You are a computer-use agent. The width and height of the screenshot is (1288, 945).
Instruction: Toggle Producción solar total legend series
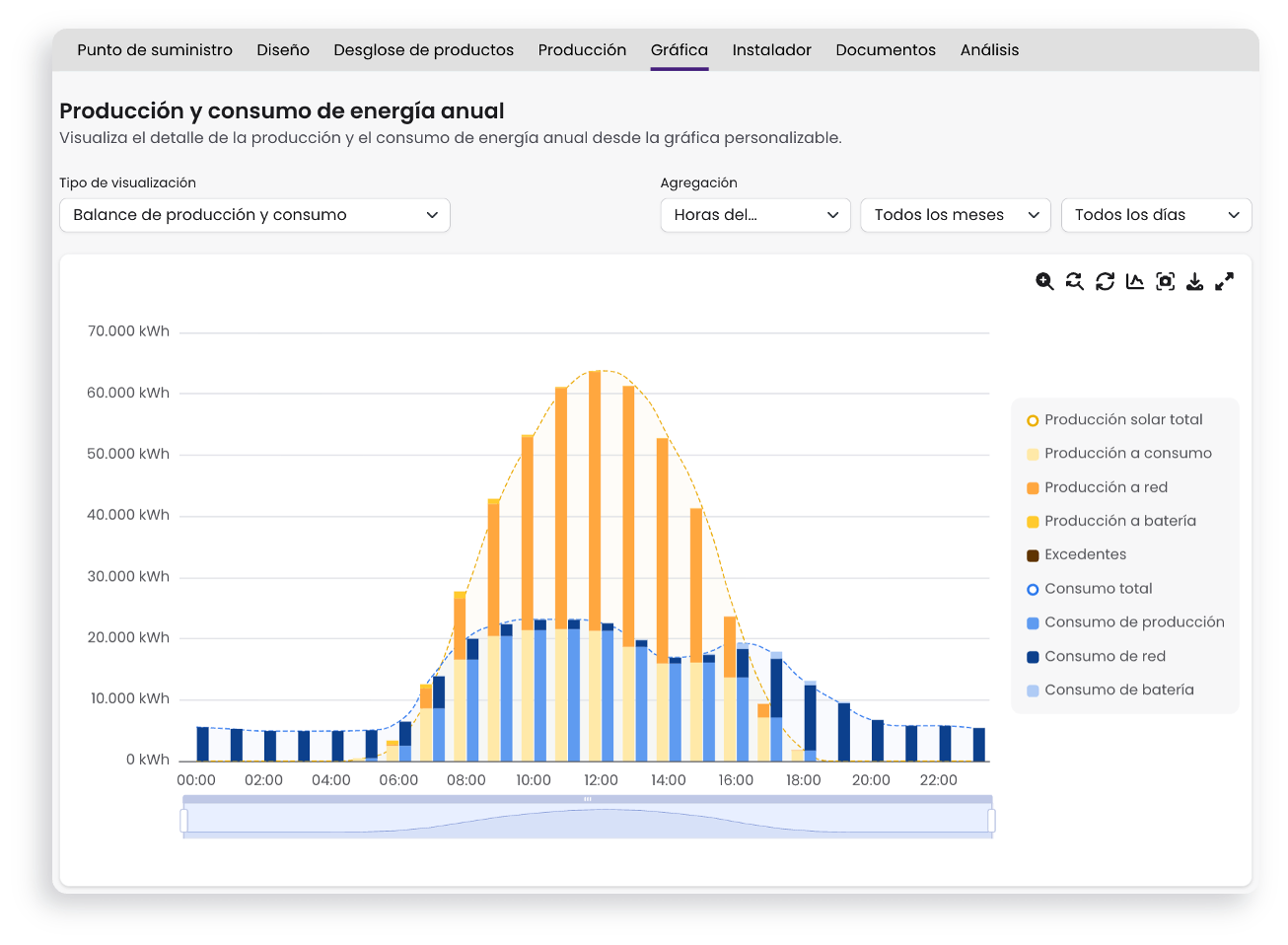click(1114, 420)
